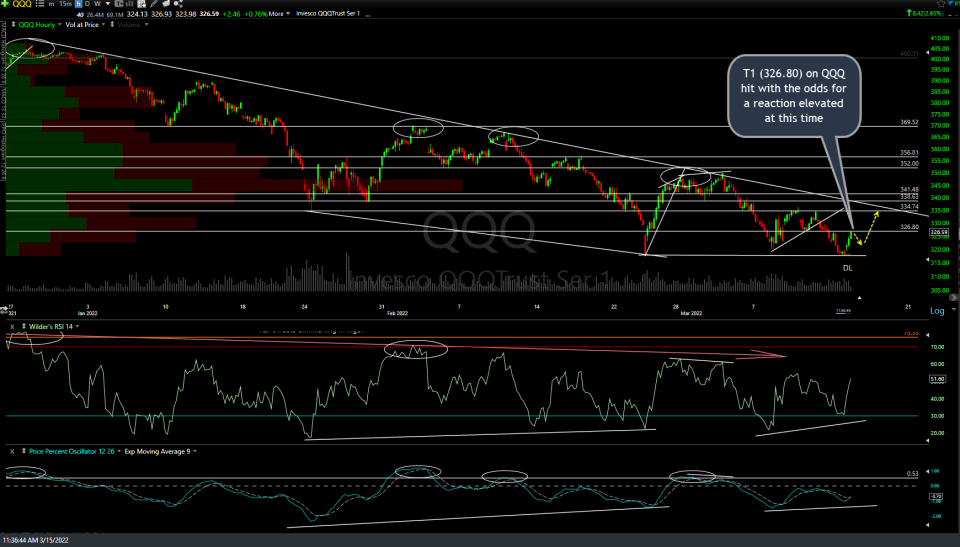The image size is (960, 547).
Task: Open the timeframe dropdown arrow after W
Action: click(108, 4)
